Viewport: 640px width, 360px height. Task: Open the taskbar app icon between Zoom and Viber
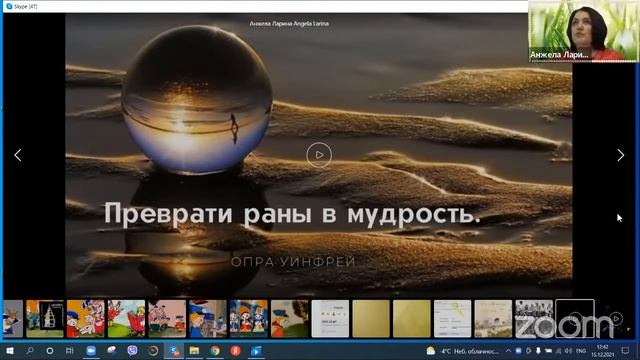click(111, 351)
